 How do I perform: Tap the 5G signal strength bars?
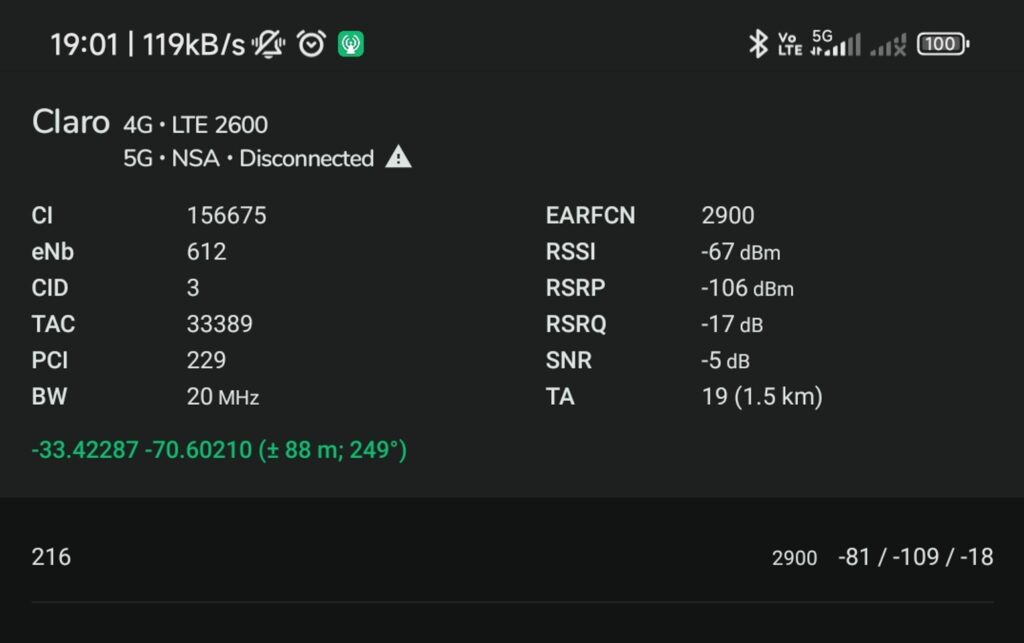pos(836,43)
